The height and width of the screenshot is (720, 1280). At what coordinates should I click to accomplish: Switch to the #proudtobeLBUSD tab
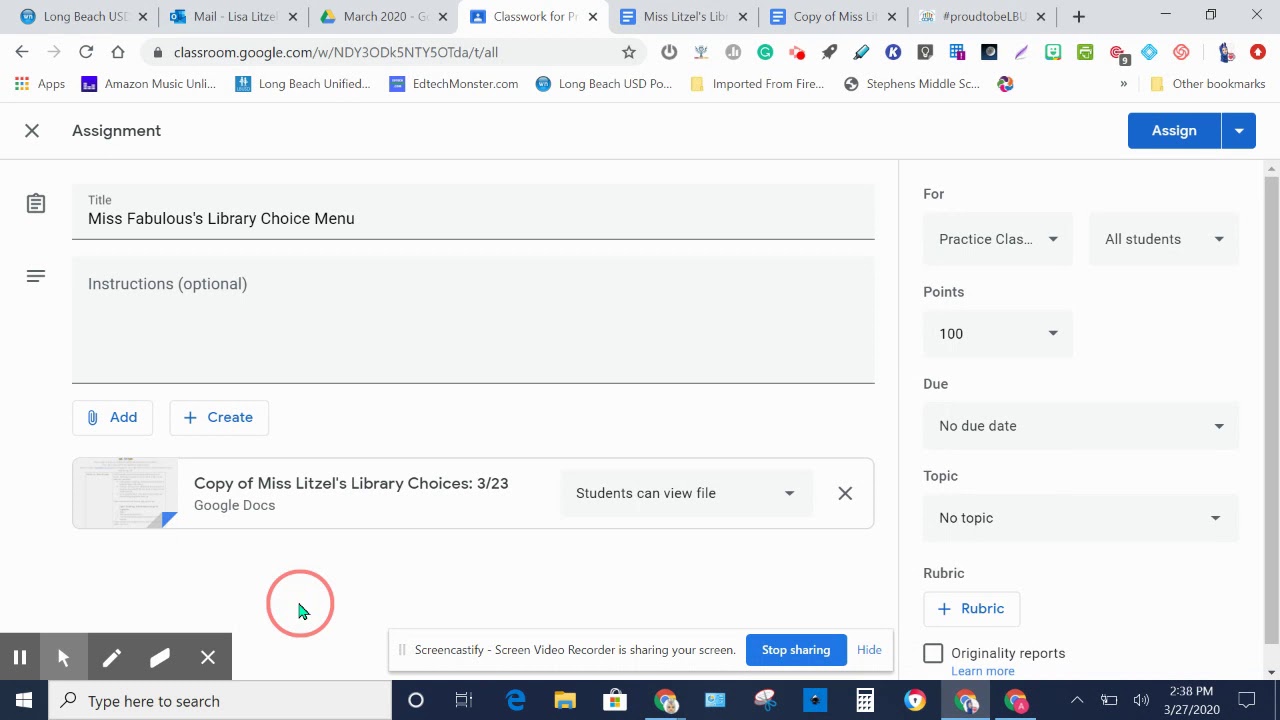(x=983, y=16)
